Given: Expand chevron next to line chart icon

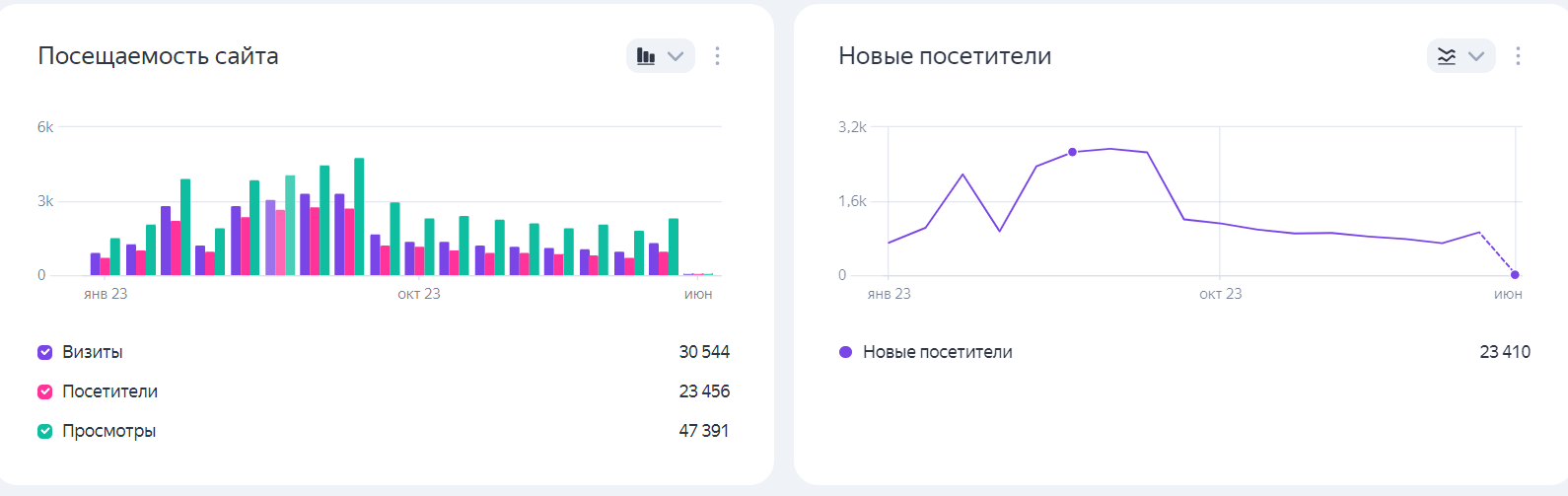Looking at the screenshot, I should pos(1476,56).
